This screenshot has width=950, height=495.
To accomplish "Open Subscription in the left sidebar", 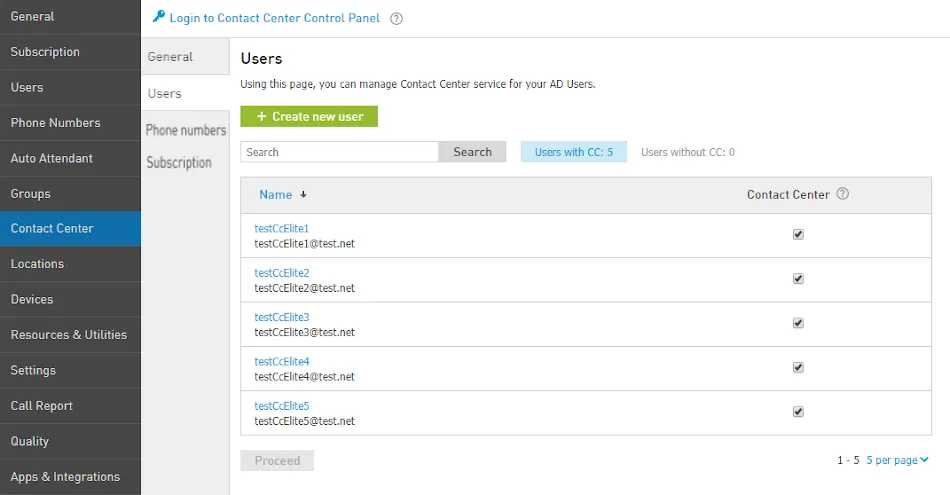I will [x=70, y=52].
